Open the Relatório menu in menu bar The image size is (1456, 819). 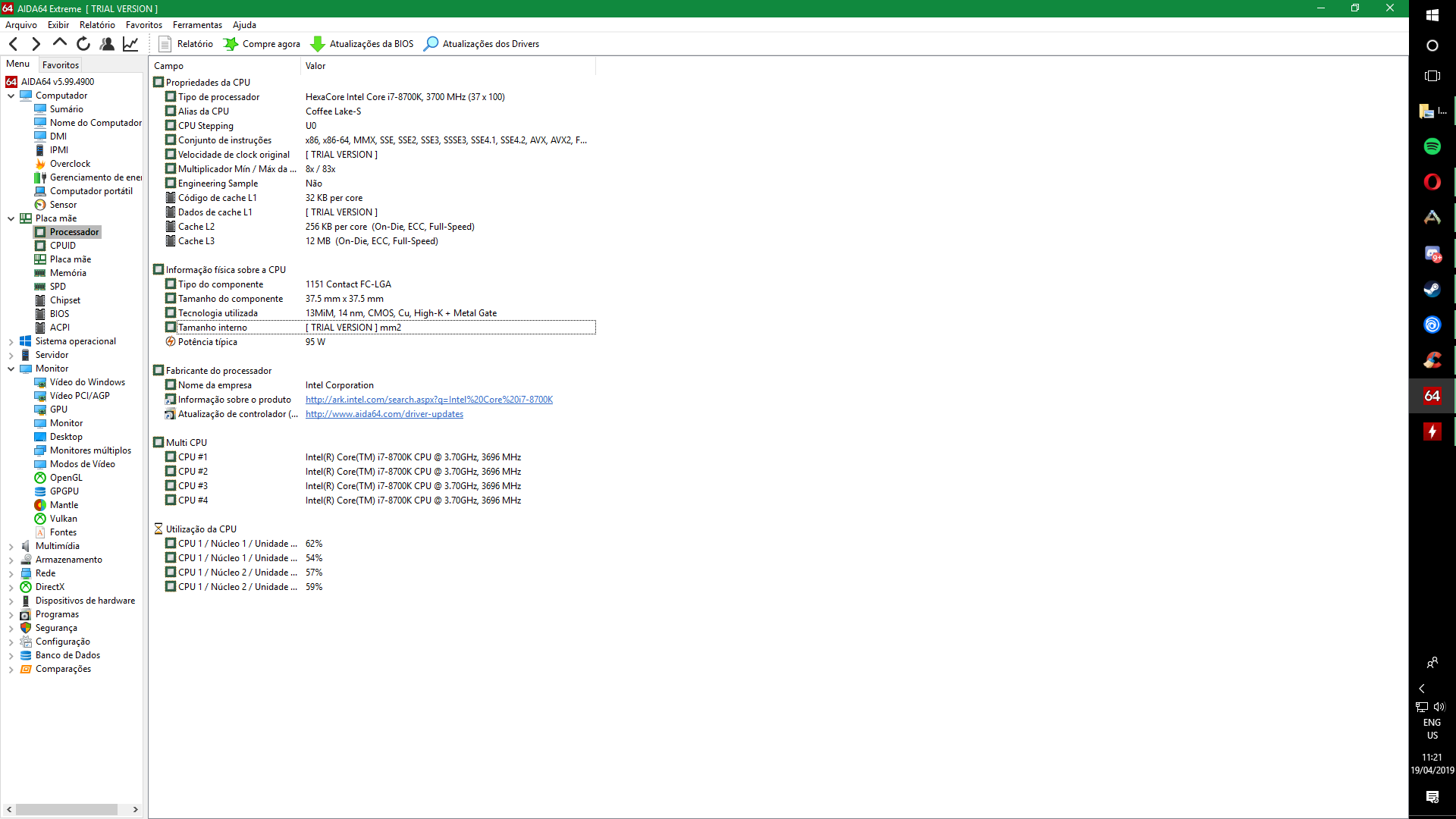coord(97,25)
